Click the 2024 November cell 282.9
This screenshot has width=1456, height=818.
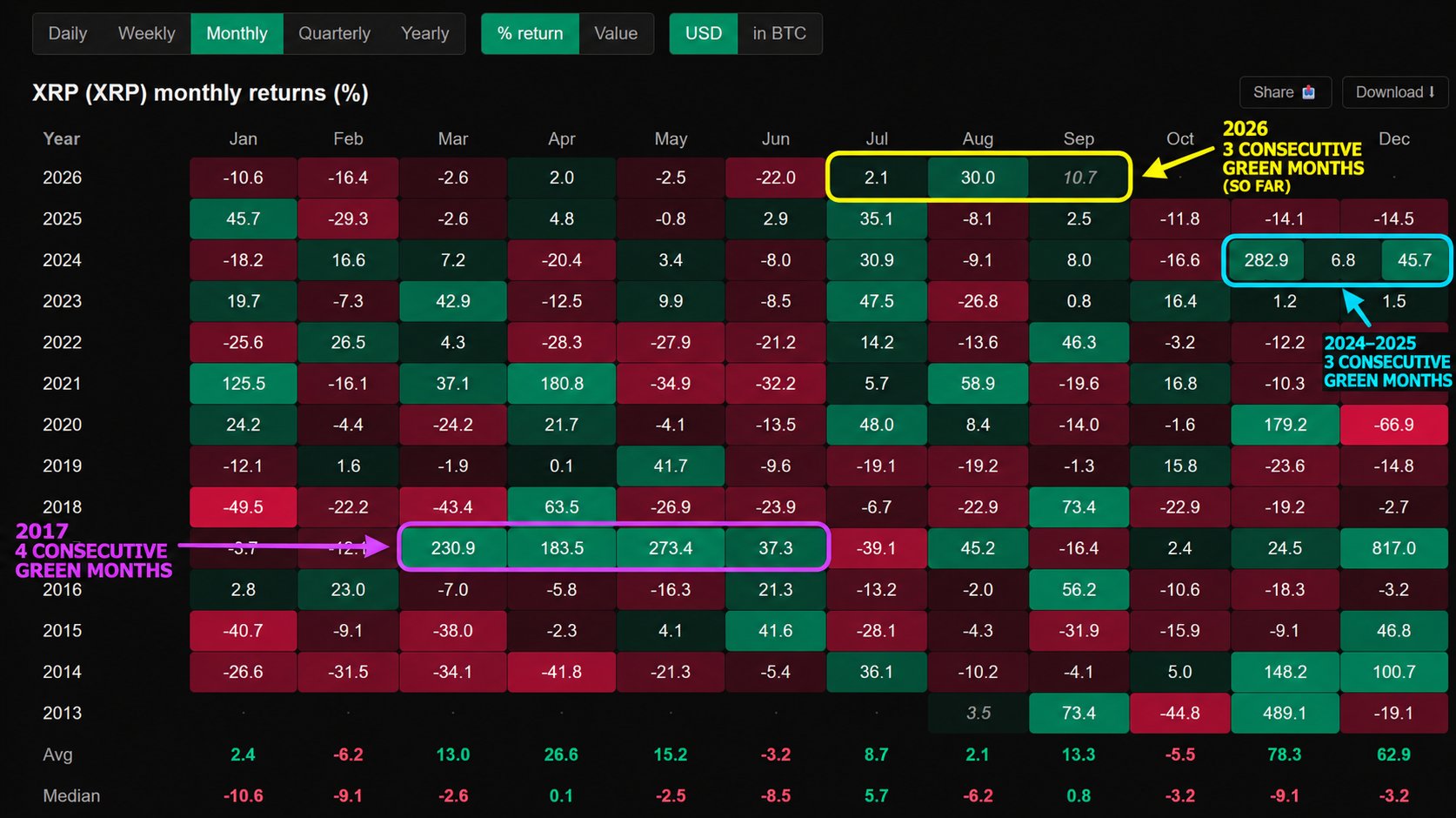pyautogui.click(x=1266, y=260)
